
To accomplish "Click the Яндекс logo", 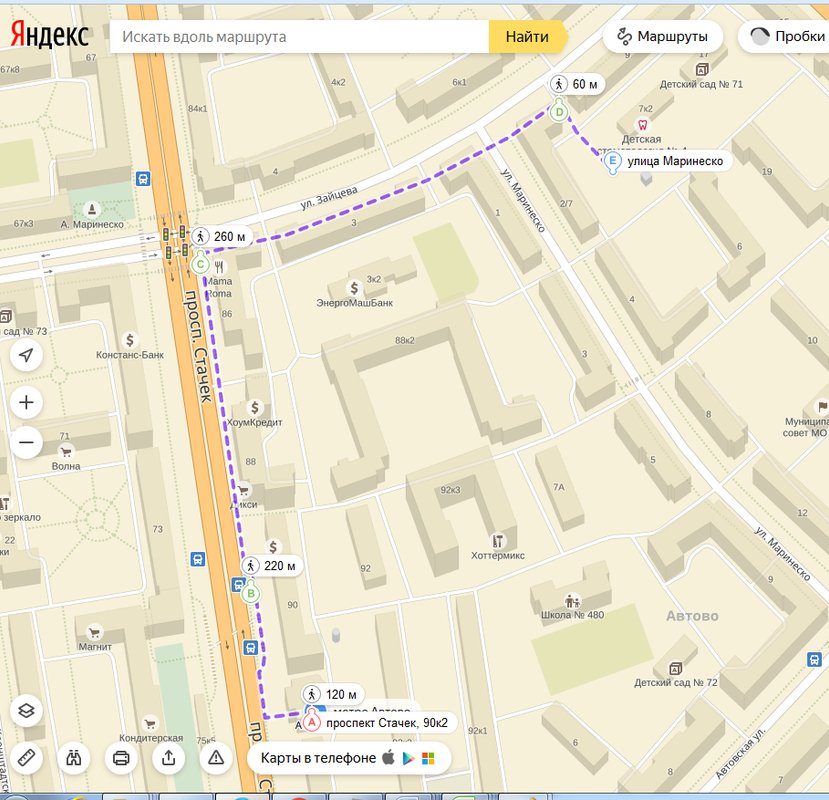I will (50, 36).
